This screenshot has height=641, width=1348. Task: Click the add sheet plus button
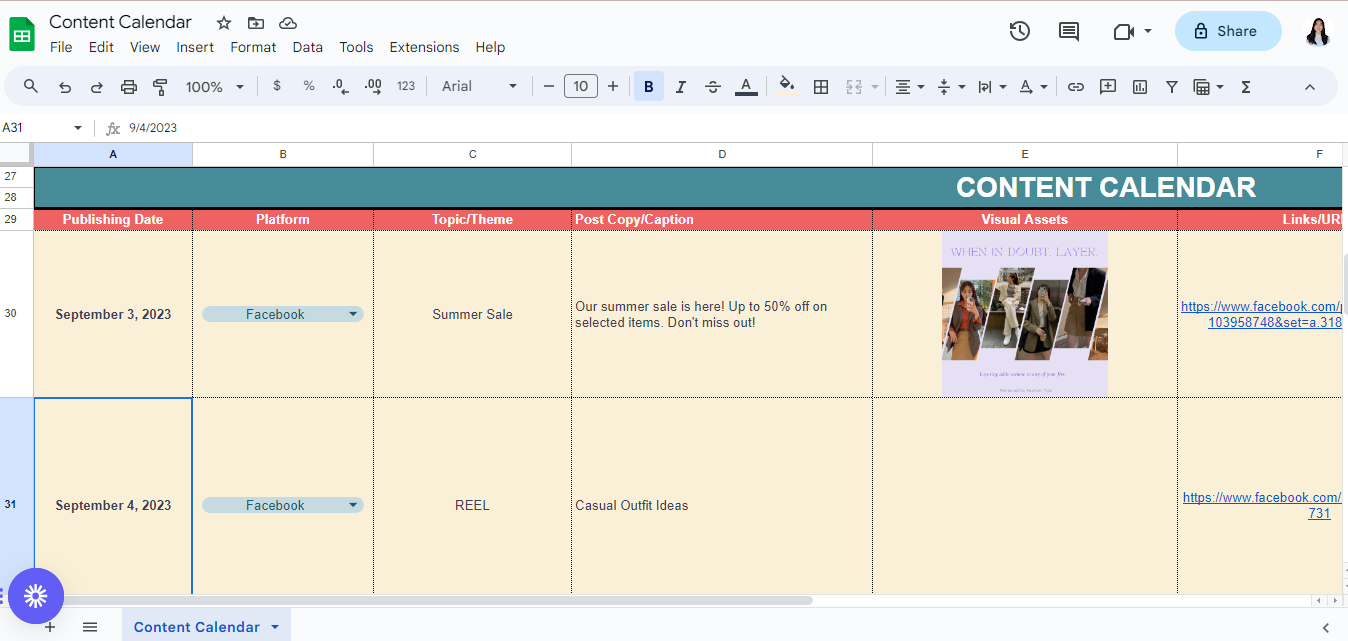[x=50, y=627]
